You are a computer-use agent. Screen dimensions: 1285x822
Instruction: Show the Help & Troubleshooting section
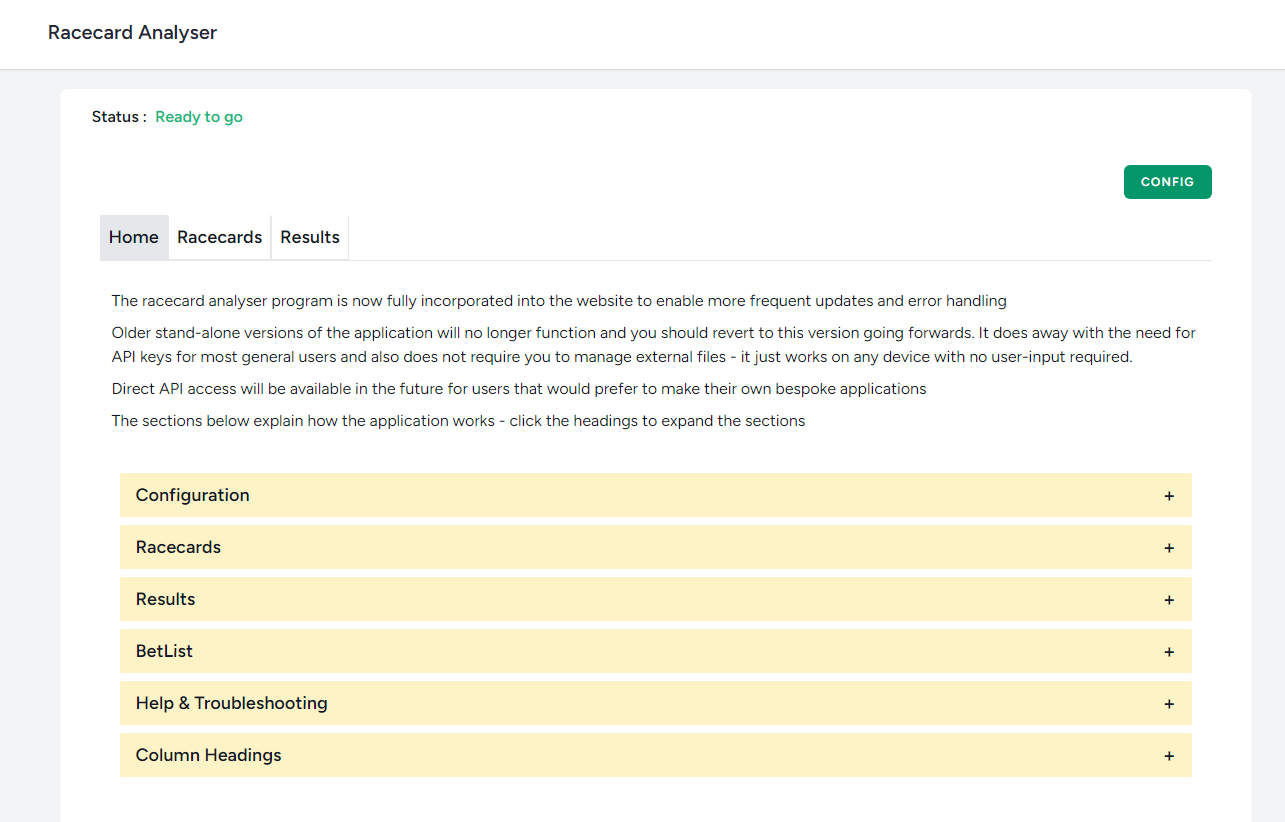[231, 703]
